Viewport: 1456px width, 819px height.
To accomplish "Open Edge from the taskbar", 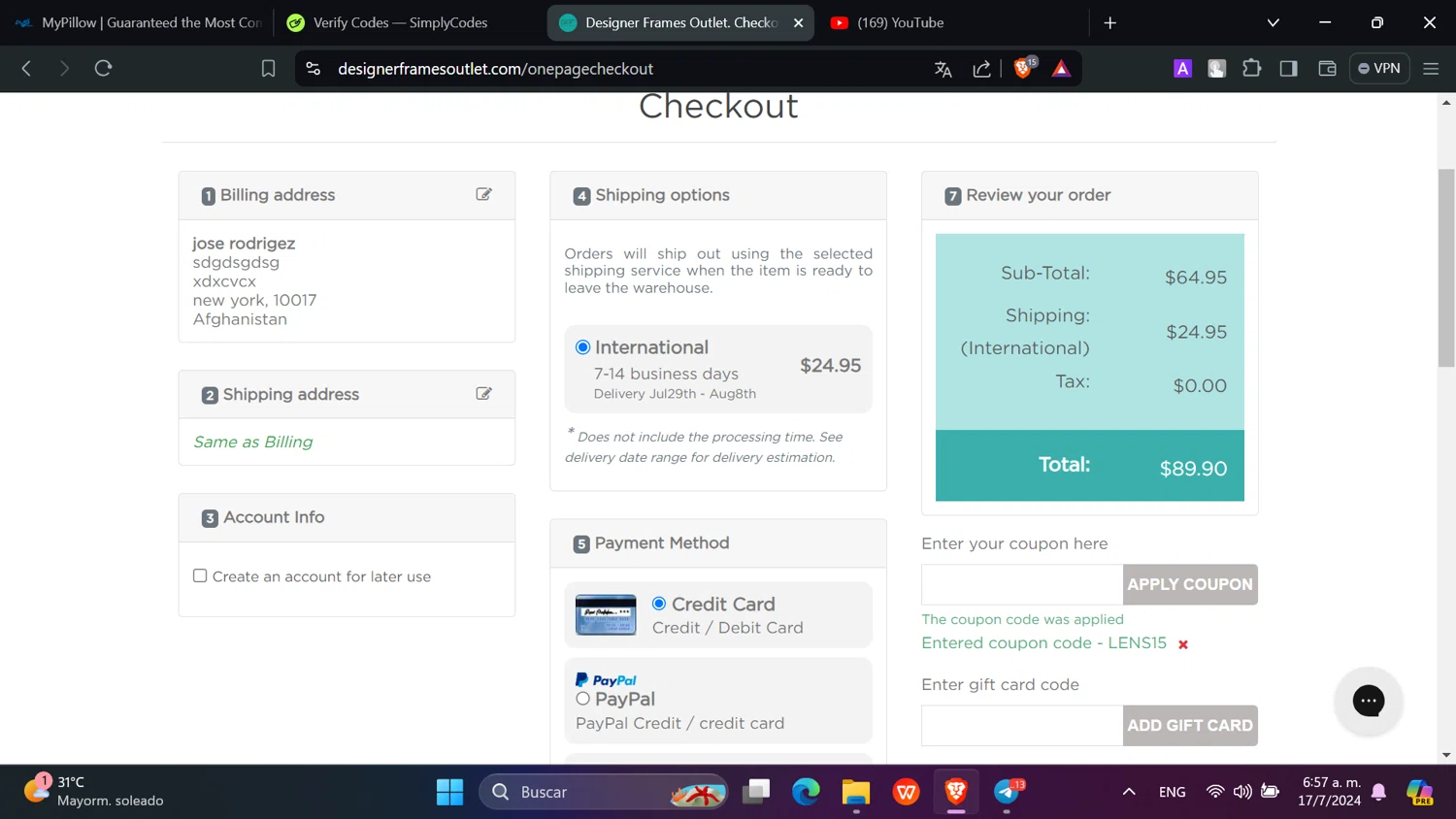I will tap(806, 792).
